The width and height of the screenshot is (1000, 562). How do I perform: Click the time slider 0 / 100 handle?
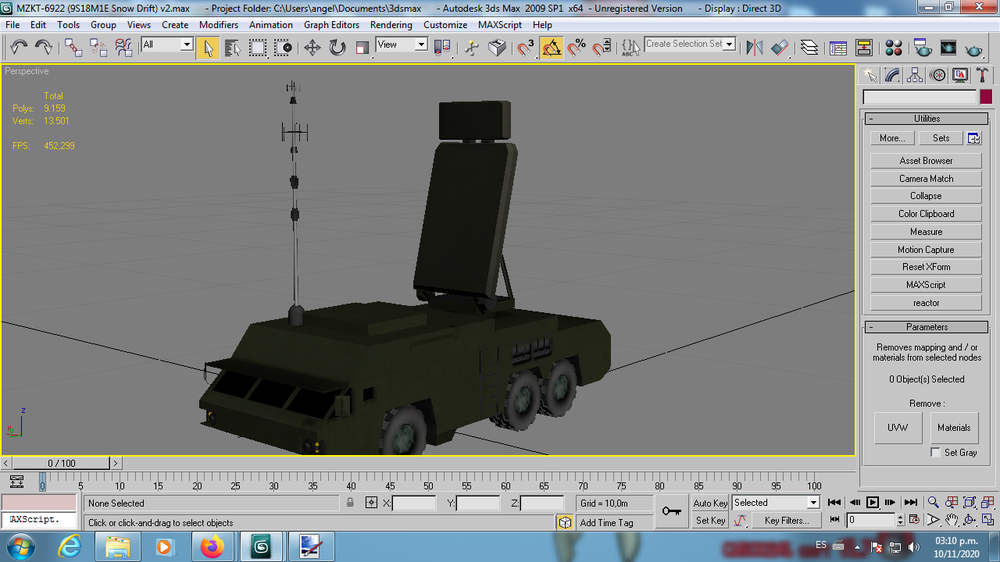[61, 463]
